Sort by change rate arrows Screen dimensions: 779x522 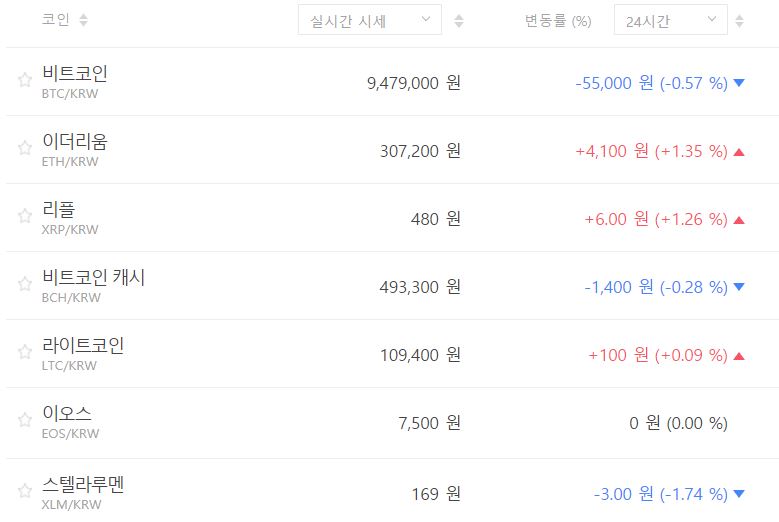pos(739,20)
